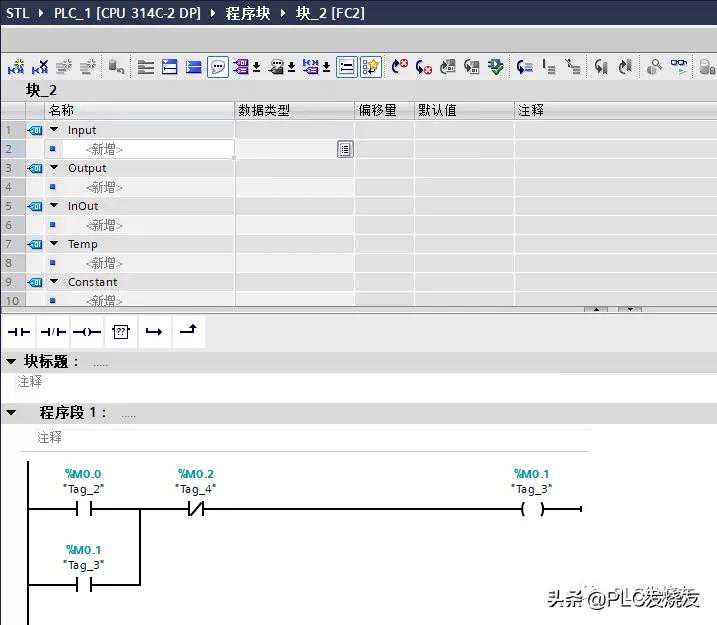Toggle the speech-bubble comment display button
717x625 pixels.
click(217, 67)
